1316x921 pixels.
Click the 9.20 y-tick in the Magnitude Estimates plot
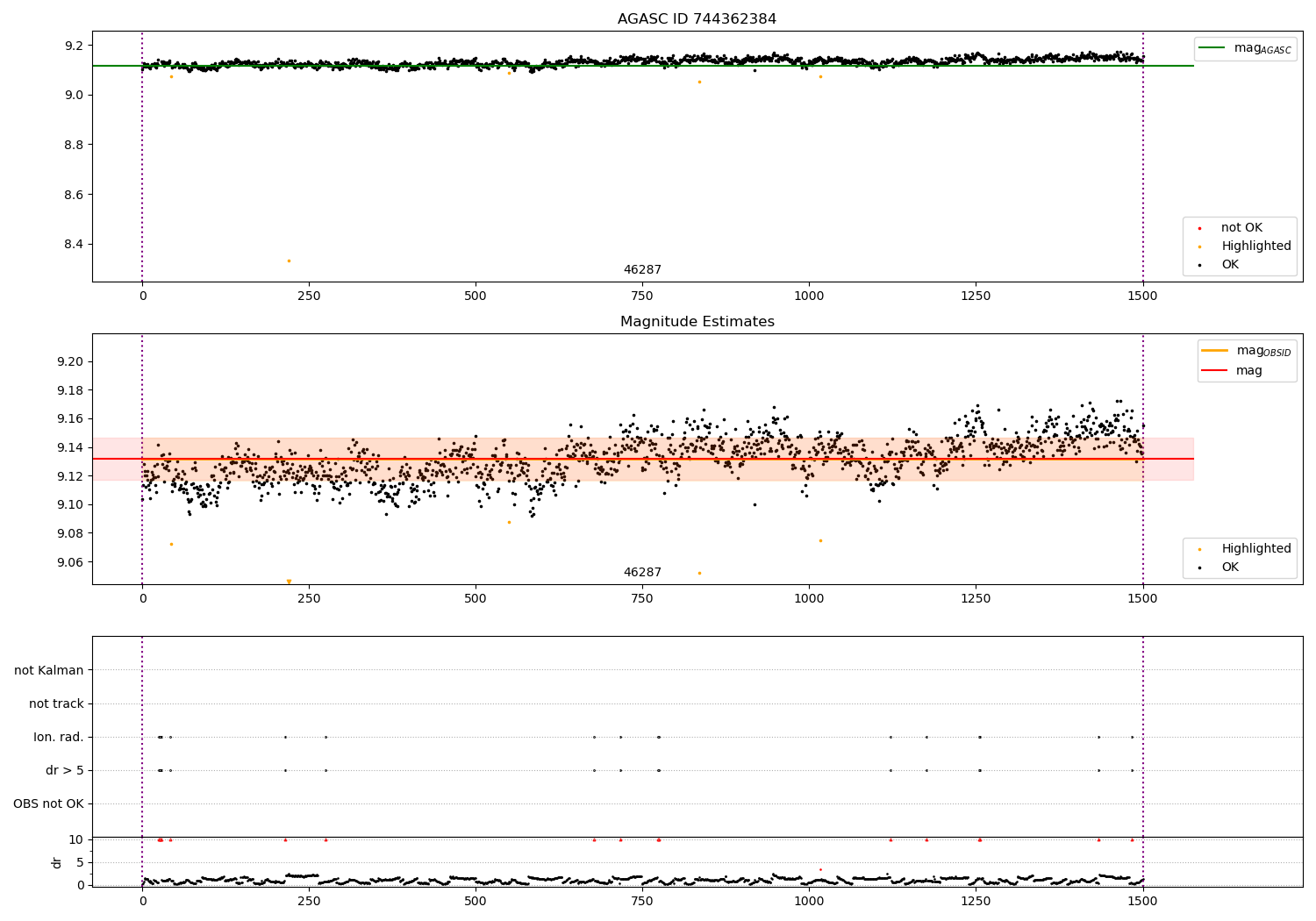click(69, 362)
